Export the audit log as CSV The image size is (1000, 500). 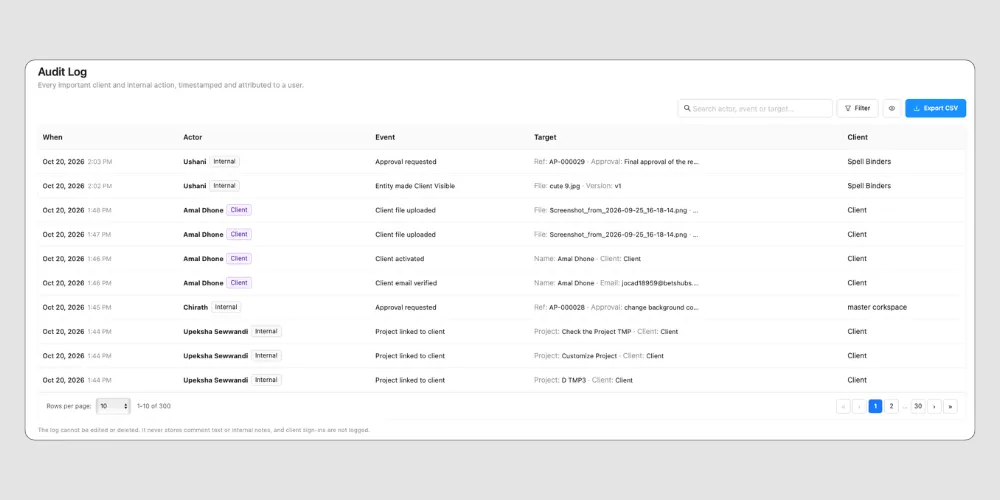click(x=936, y=108)
